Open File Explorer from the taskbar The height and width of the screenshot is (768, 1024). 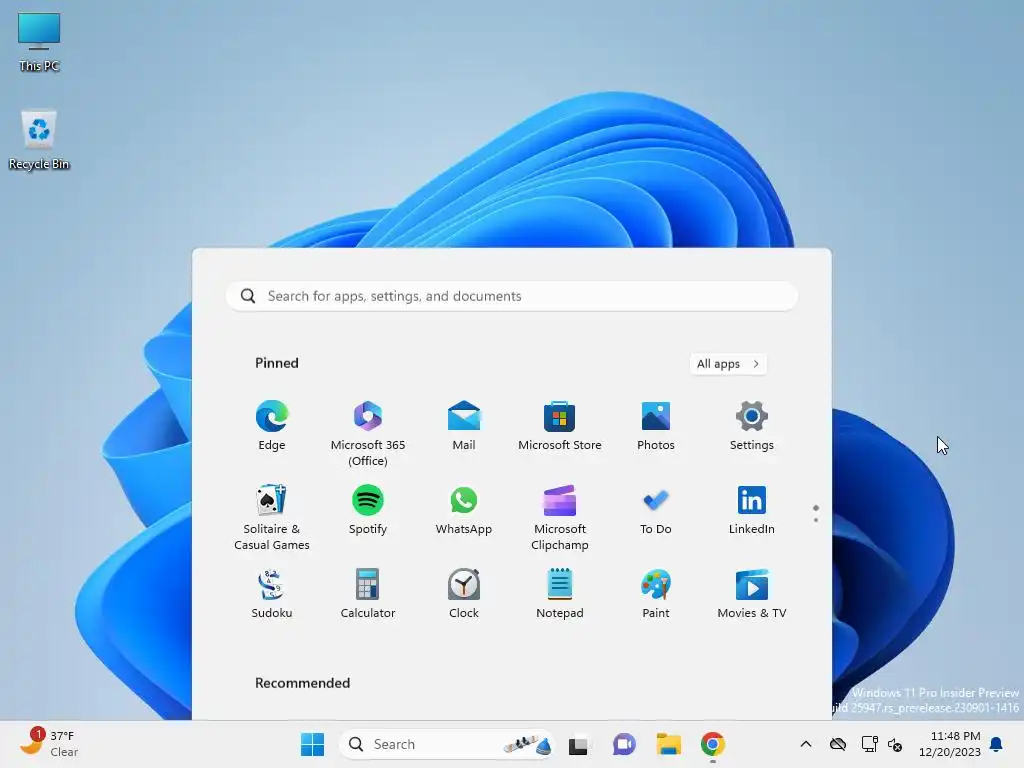point(669,744)
